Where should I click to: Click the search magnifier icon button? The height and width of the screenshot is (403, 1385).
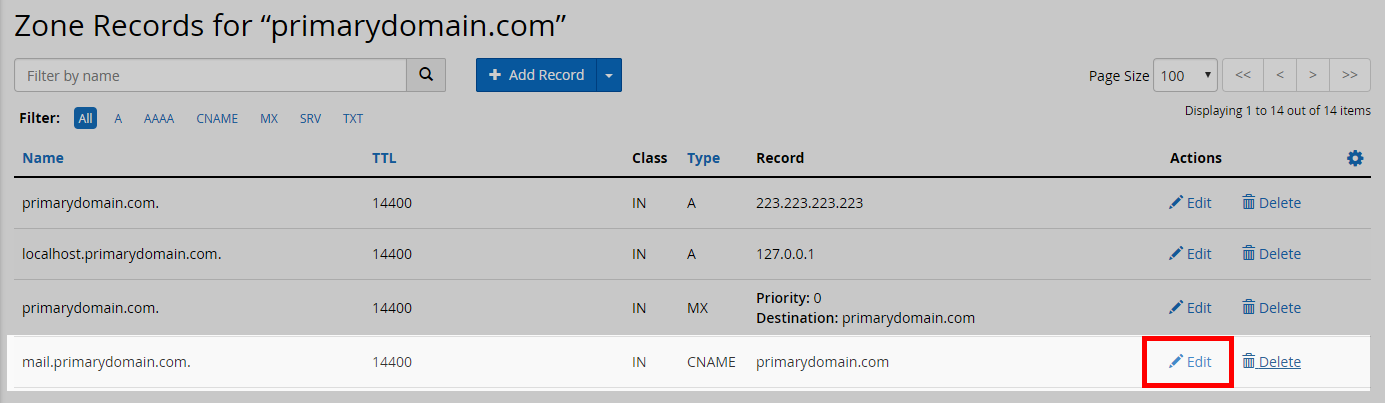(425, 75)
